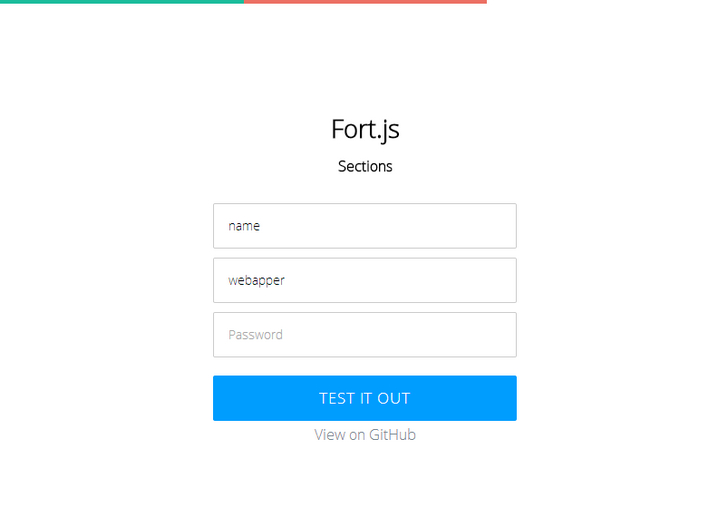The width and height of the screenshot is (728, 508).
Task: Open the View on GitHub link
Action: pyautogui.click(x=365, y=435)
